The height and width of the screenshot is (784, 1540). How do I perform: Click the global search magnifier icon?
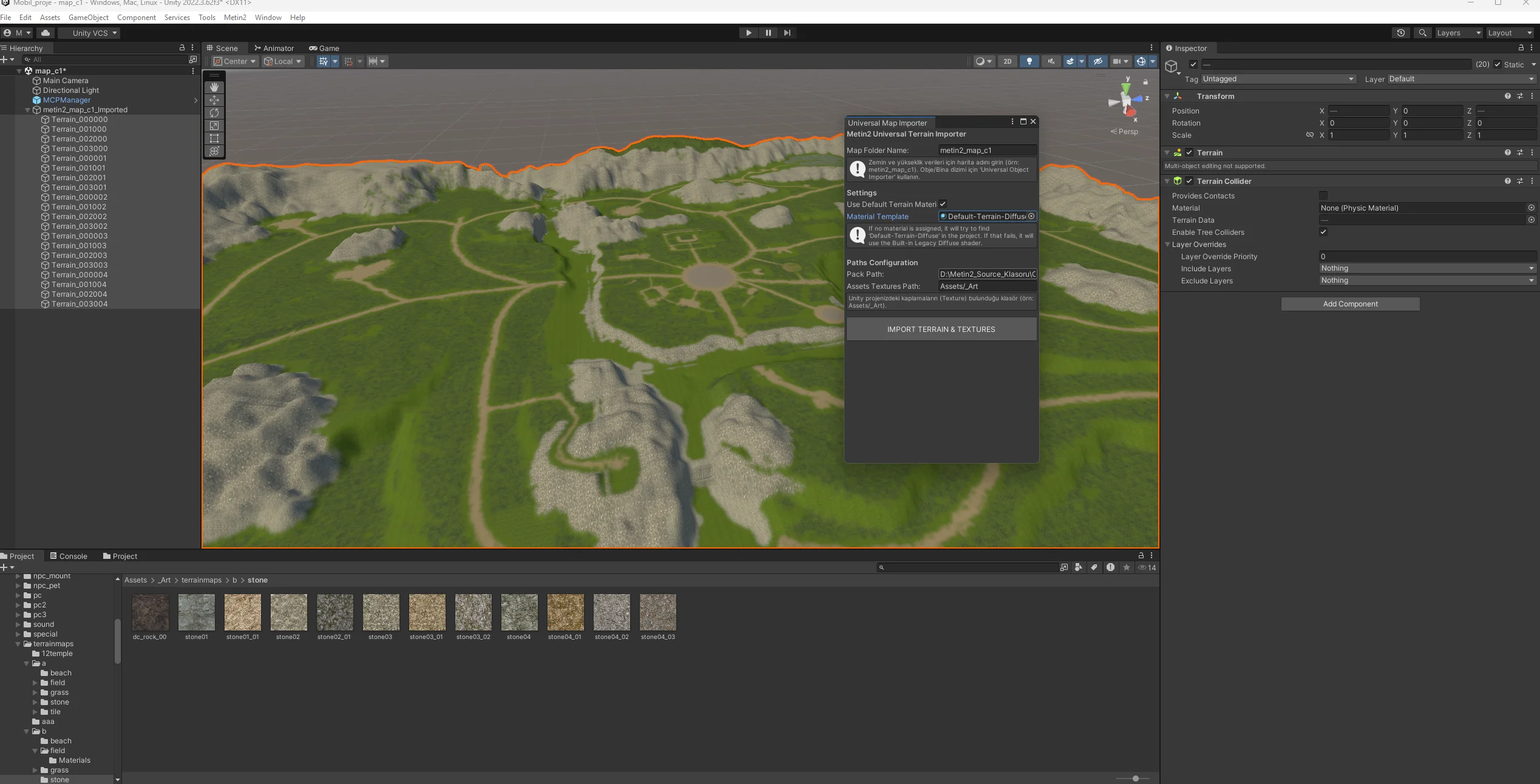tap(1422, 33)
